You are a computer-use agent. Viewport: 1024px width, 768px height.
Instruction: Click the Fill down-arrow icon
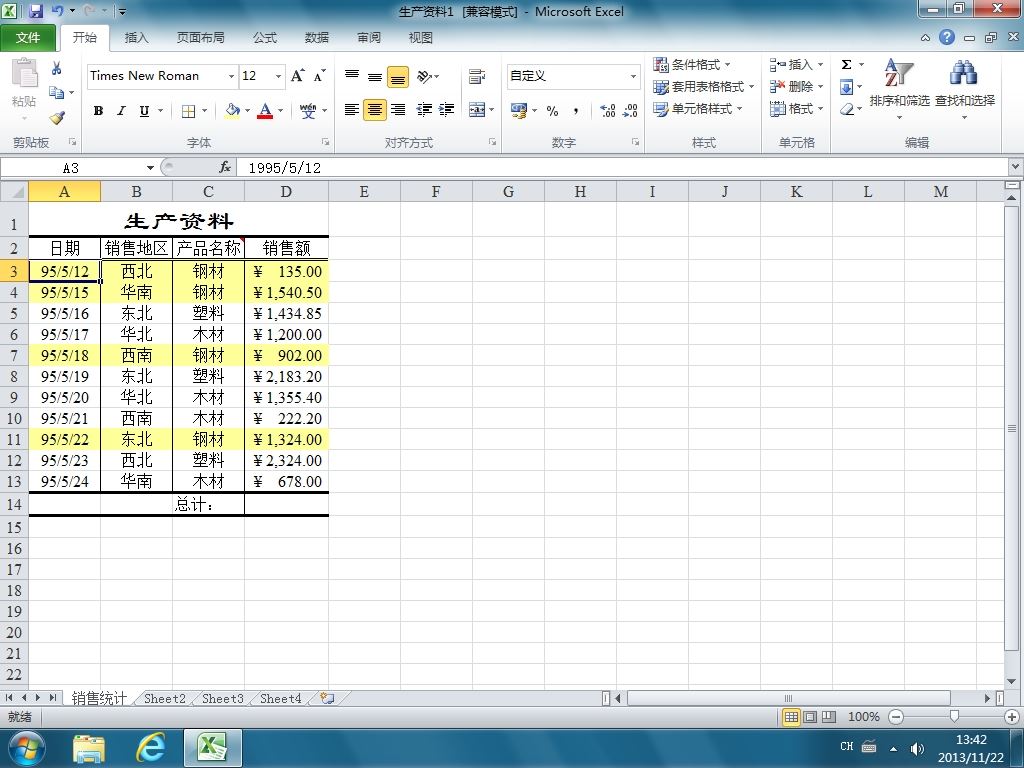click(846, 87)
